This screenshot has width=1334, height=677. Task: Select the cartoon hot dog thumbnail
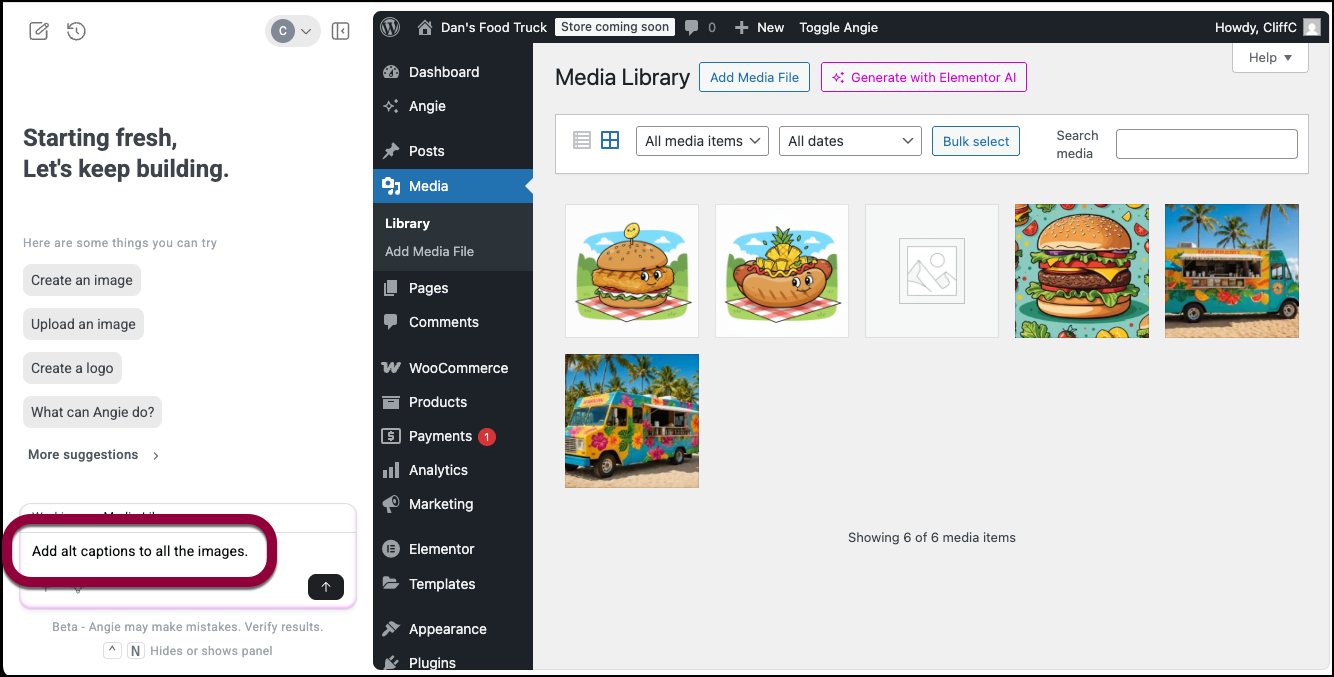coord(782,271)
